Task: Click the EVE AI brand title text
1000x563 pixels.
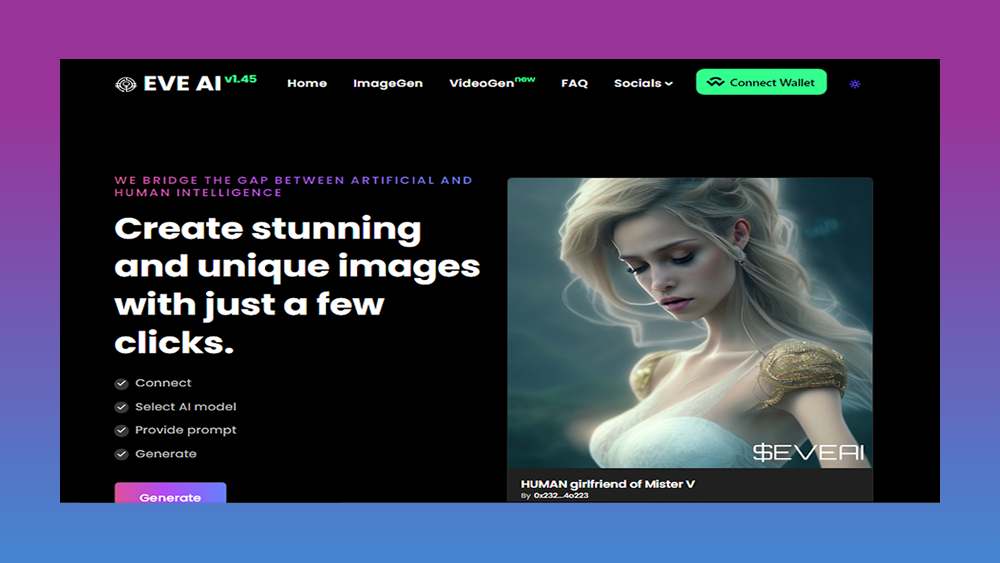Action: [x=182, y=84]
